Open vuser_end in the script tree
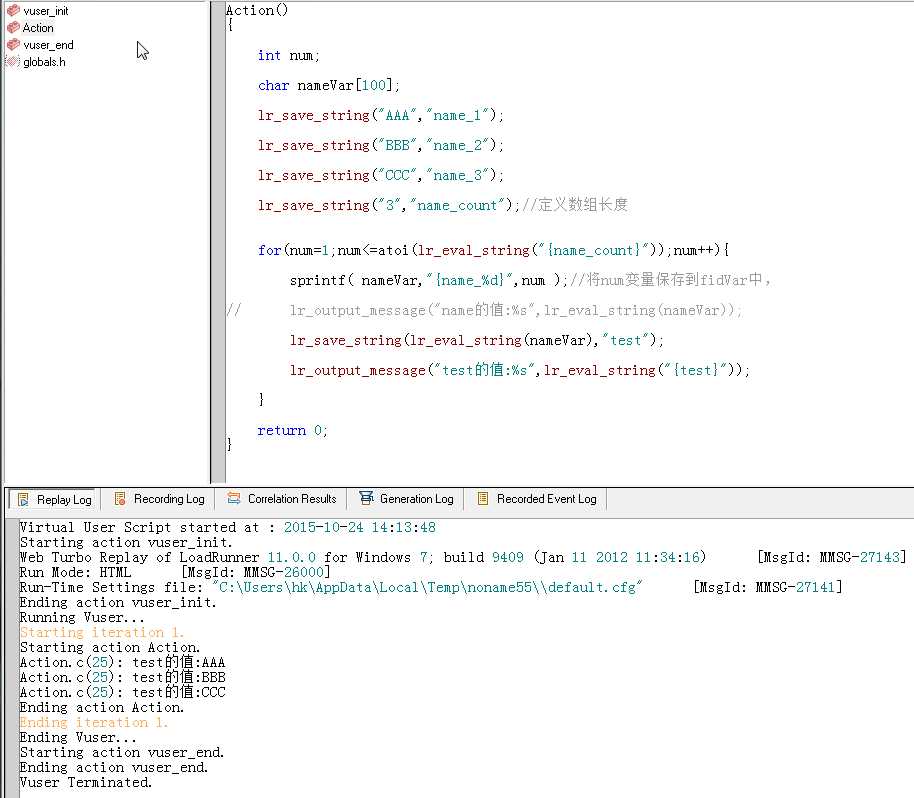 click(x=48, y=45)
